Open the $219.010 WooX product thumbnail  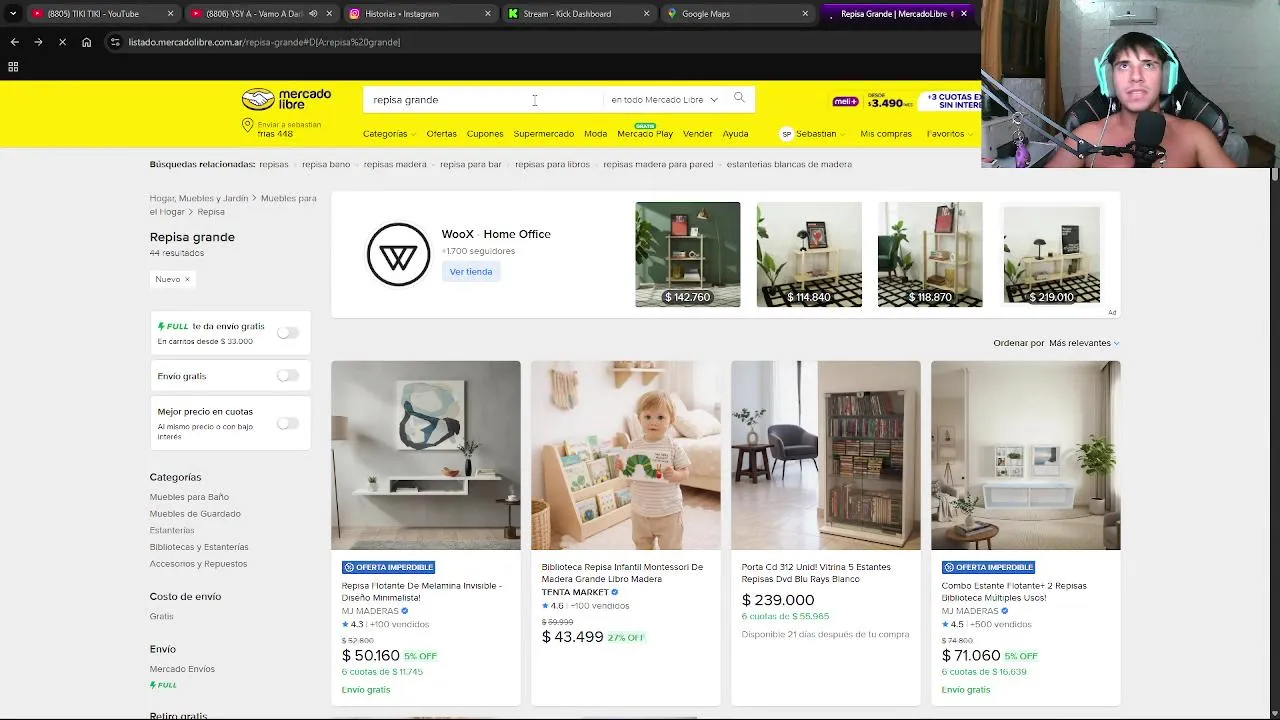click(1051, 254)
